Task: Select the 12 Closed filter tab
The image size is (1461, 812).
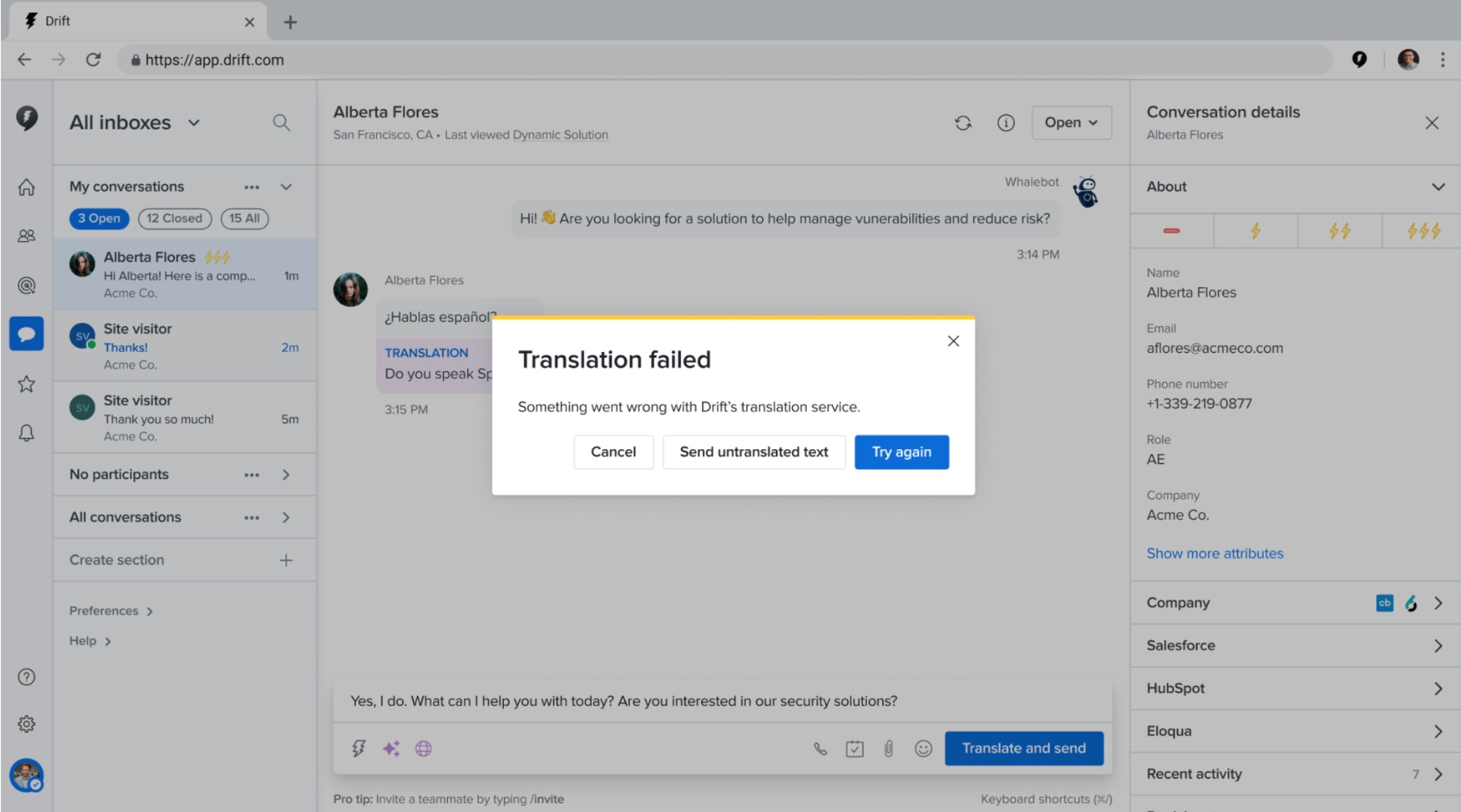Action: click(x=175, y=218)
